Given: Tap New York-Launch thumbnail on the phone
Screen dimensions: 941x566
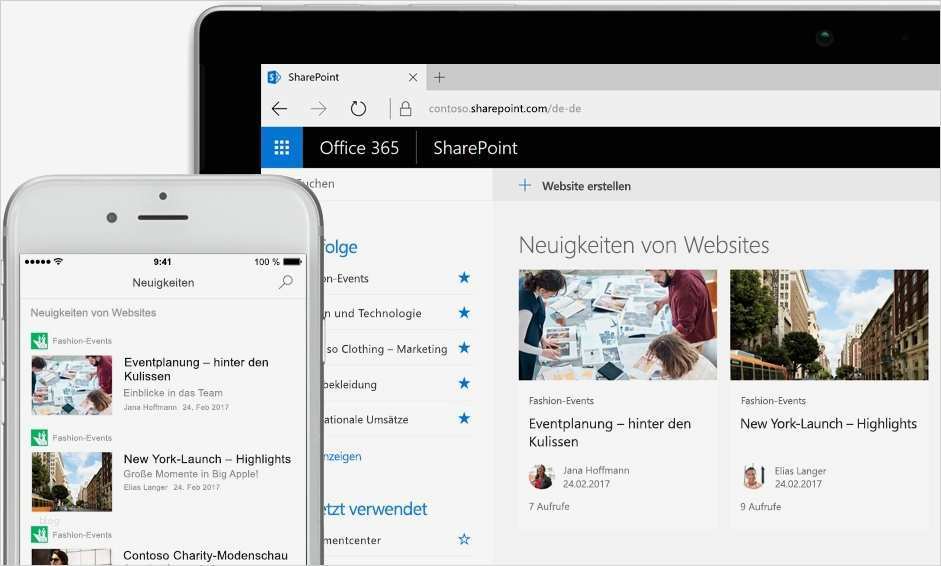Looking at the screenshot, I should (72, 481).
